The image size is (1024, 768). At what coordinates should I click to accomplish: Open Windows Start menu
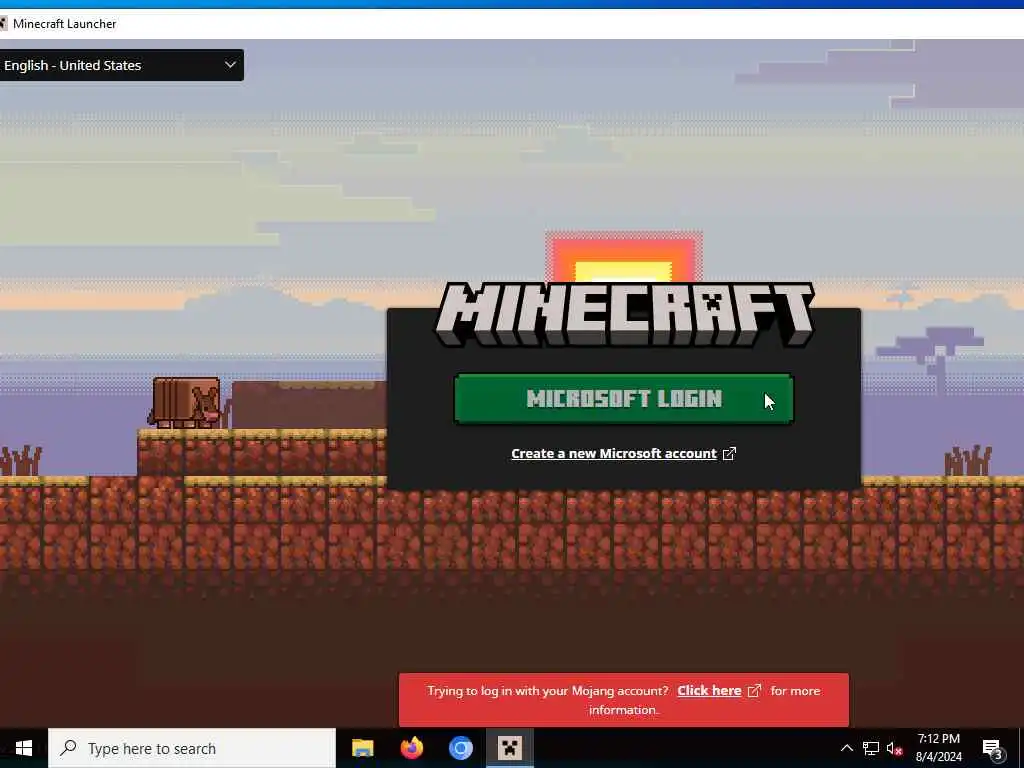[24, 748]
